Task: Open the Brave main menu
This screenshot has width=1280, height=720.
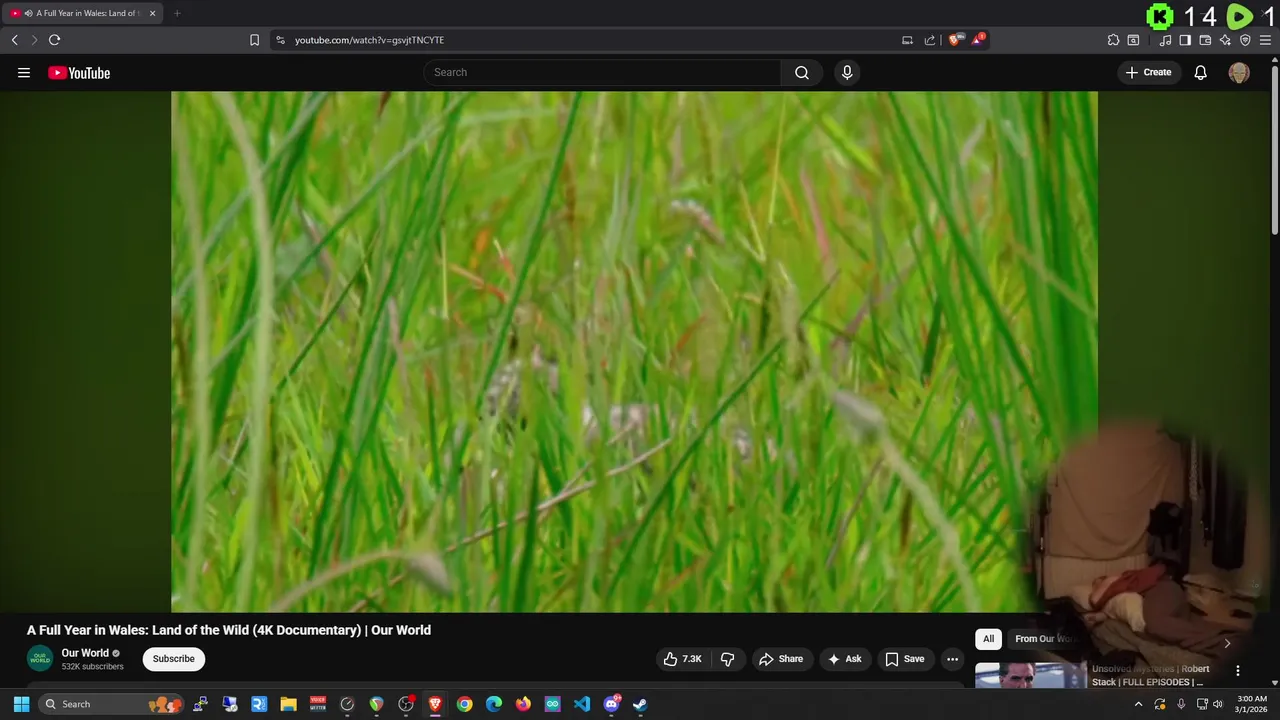Action: click(x=1266, y=40)
